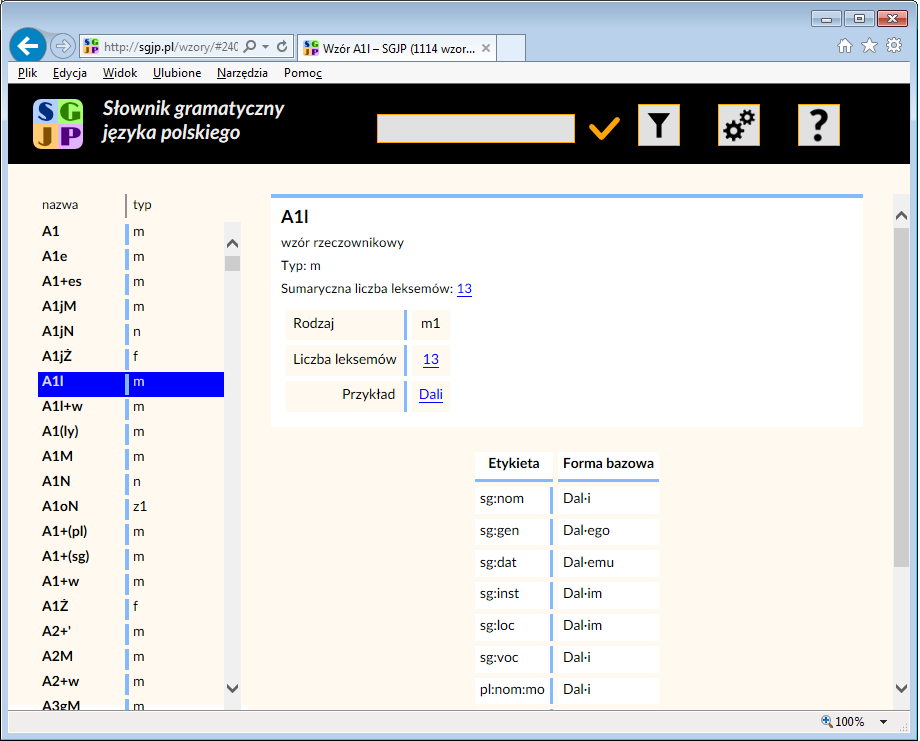
Task: Click the browser back arrow button
Action: coord(29,46)
